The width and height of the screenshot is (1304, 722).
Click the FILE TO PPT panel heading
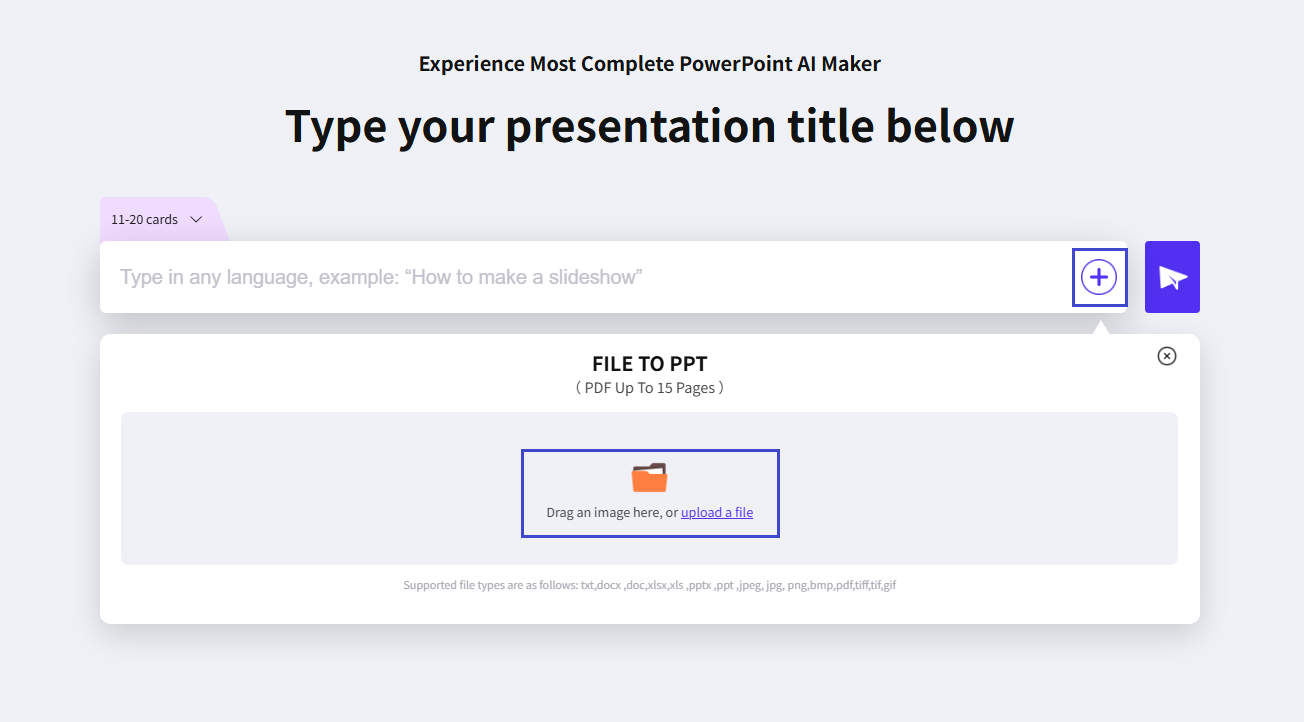(x=649, y=364)
